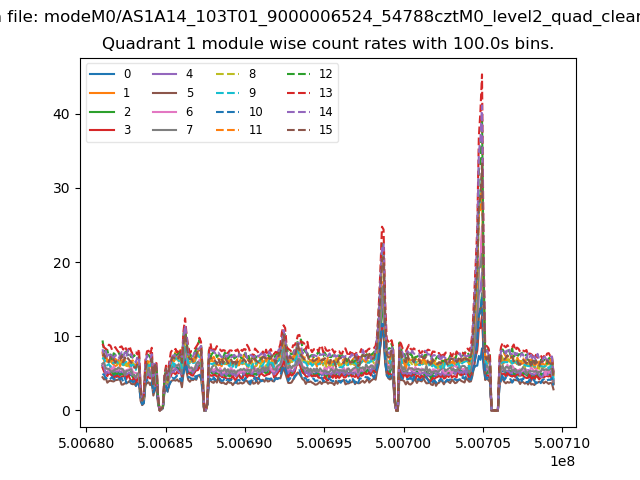This screenshot has width=640, height=480.
Task: Pick the pink legend line for module 6
Action: click(x=164, y=112)
